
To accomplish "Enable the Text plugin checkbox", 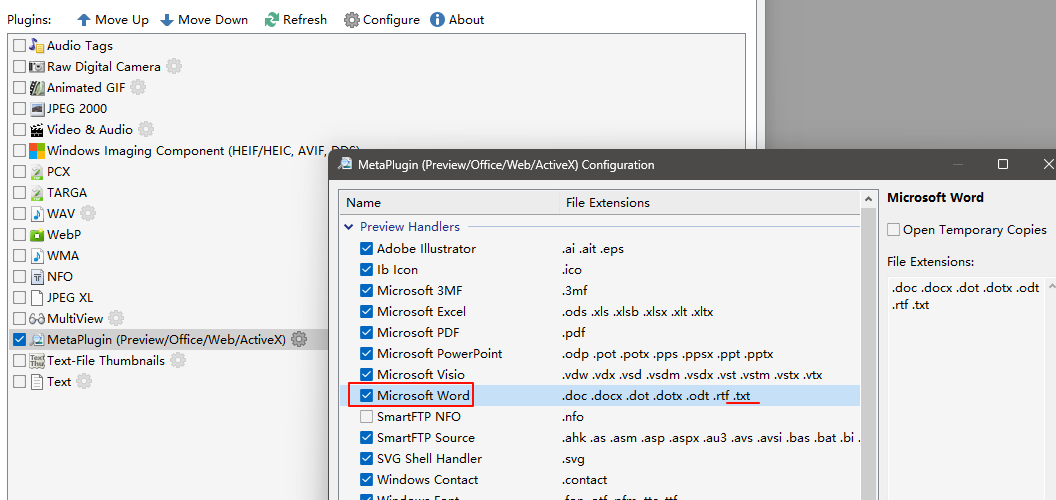I will 19,381.
